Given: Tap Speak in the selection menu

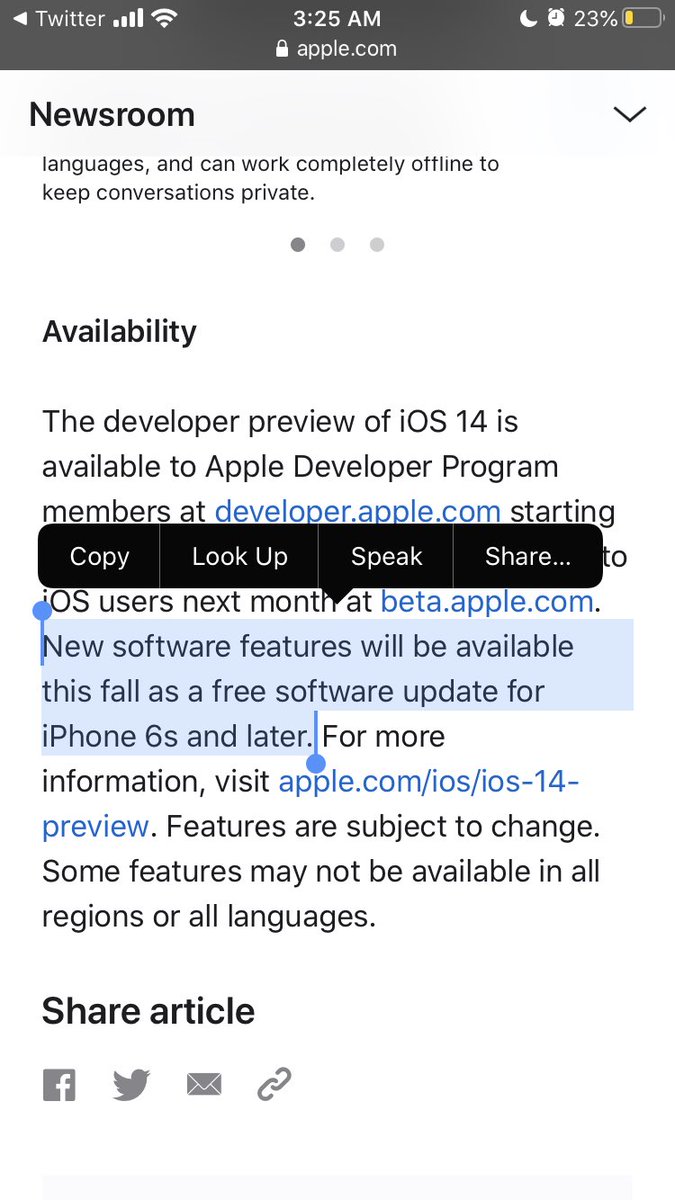Looking at the screenshot, I should [386, 556].
